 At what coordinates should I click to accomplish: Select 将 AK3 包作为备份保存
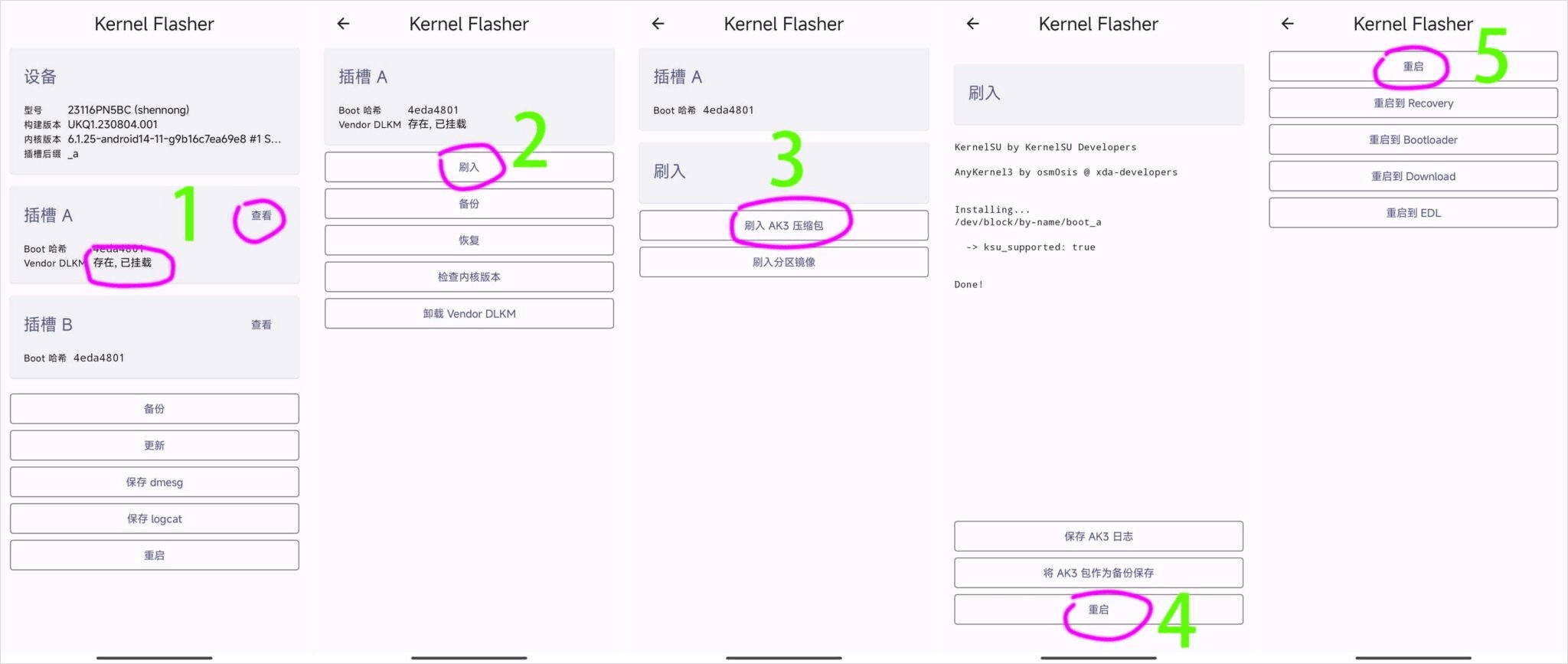[1098, 572]
